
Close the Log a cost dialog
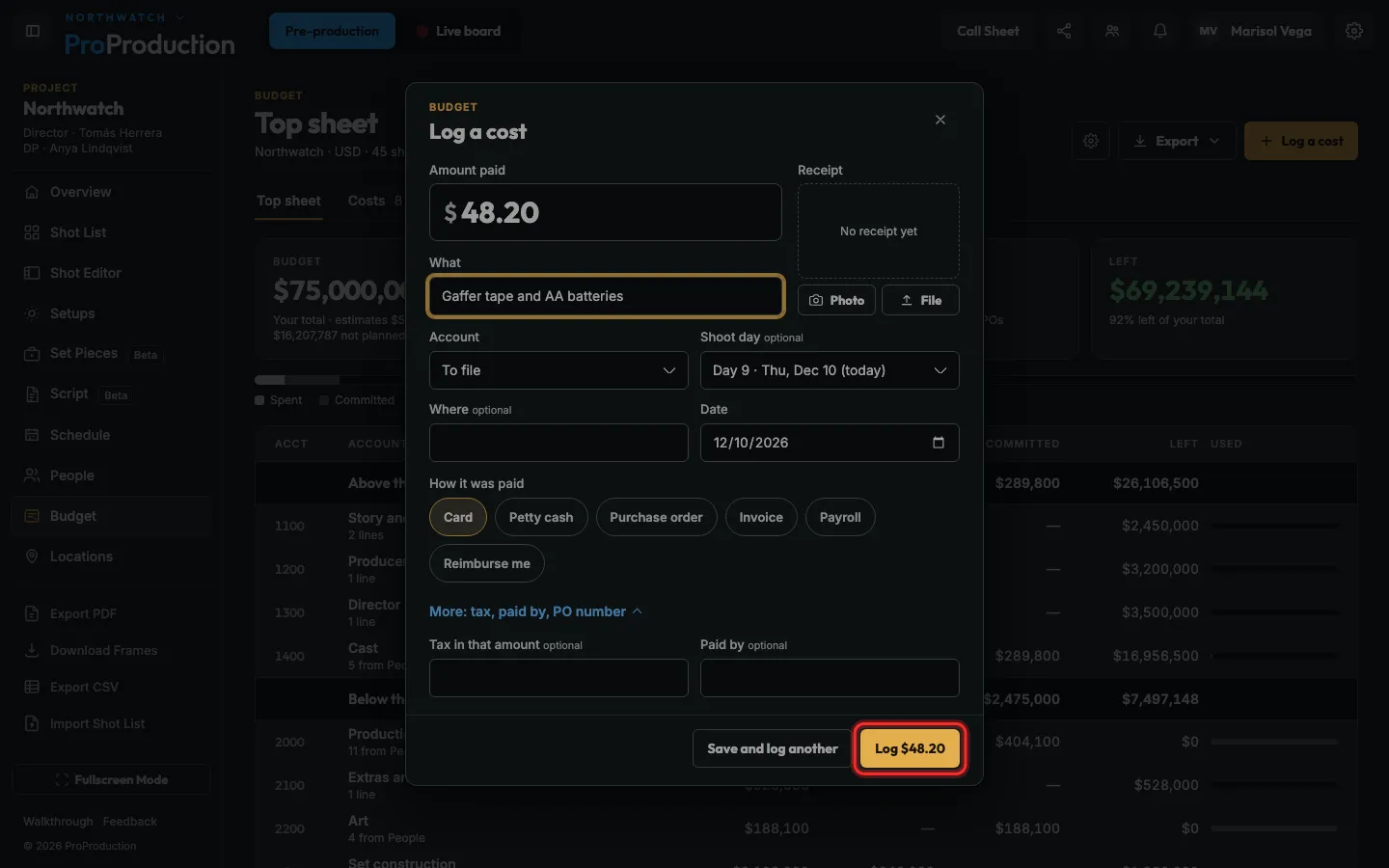click(940, 120)
